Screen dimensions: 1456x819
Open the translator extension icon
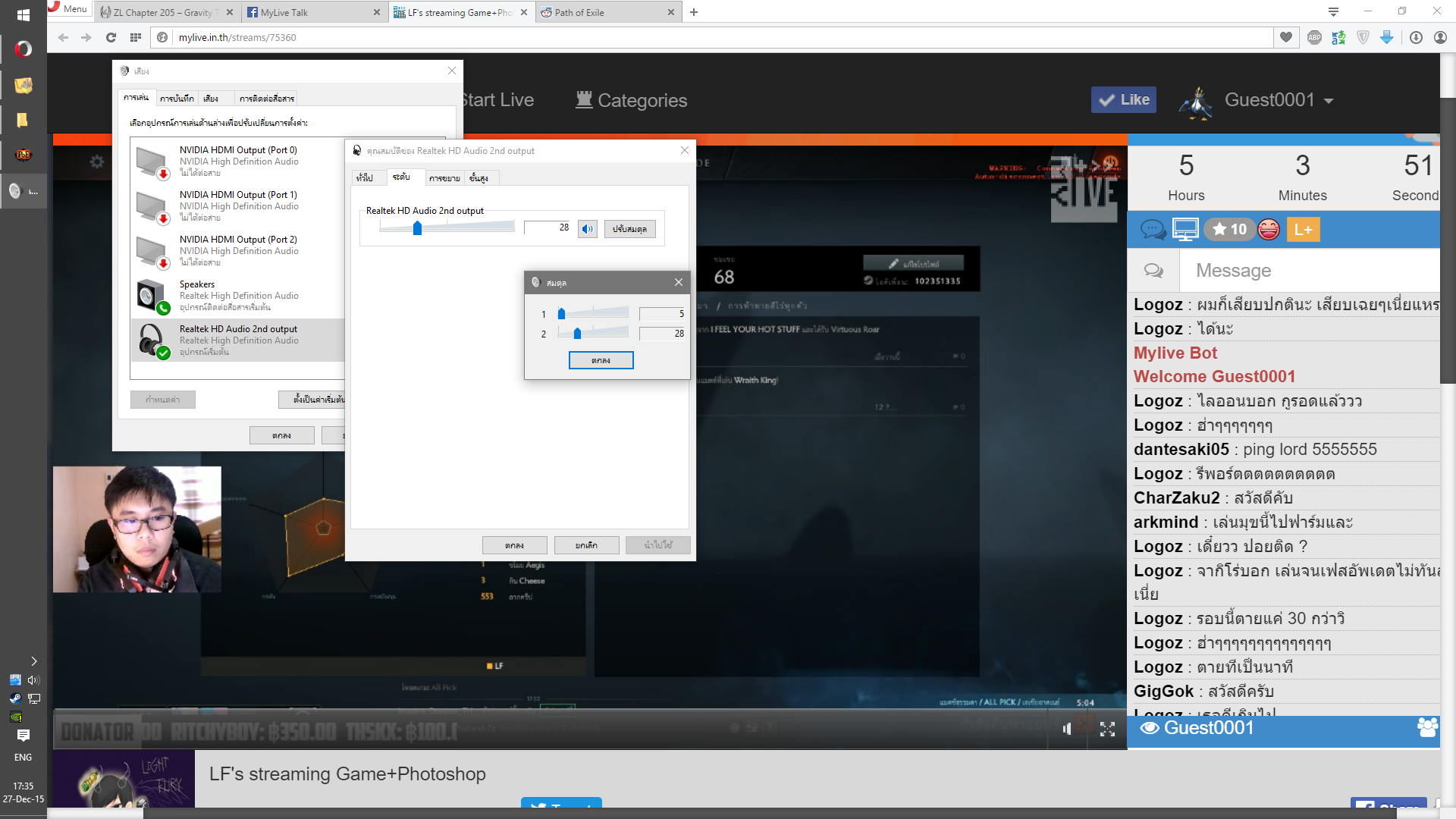coord(1338,37)
